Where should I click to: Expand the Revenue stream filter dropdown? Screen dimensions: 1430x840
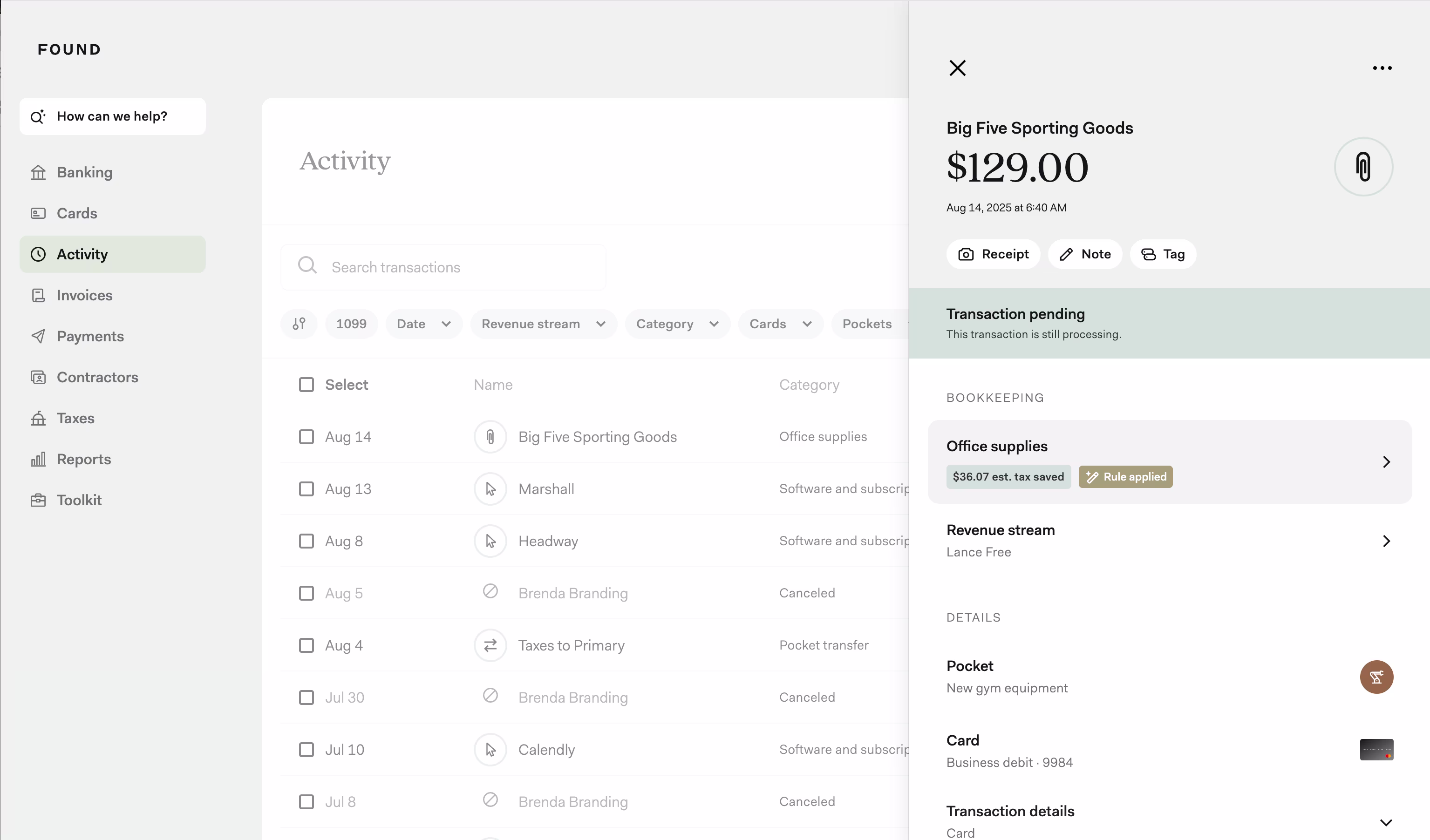click(543, 324)
